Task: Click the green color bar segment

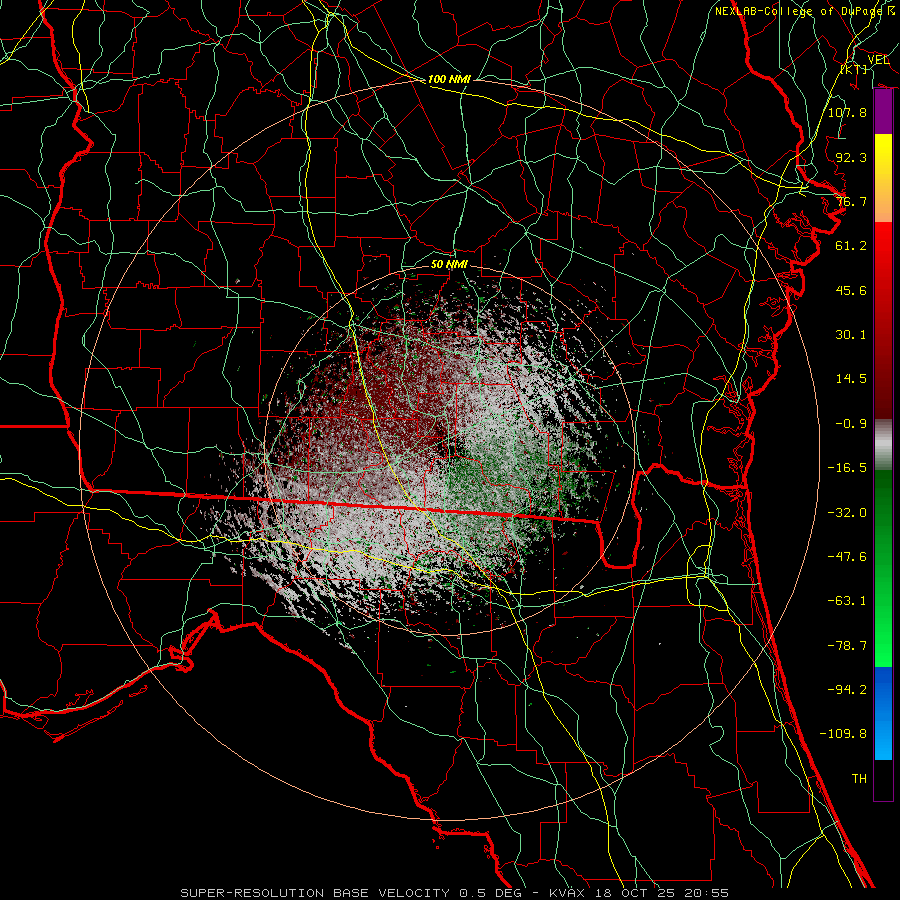Action: [x=883, y=568]
